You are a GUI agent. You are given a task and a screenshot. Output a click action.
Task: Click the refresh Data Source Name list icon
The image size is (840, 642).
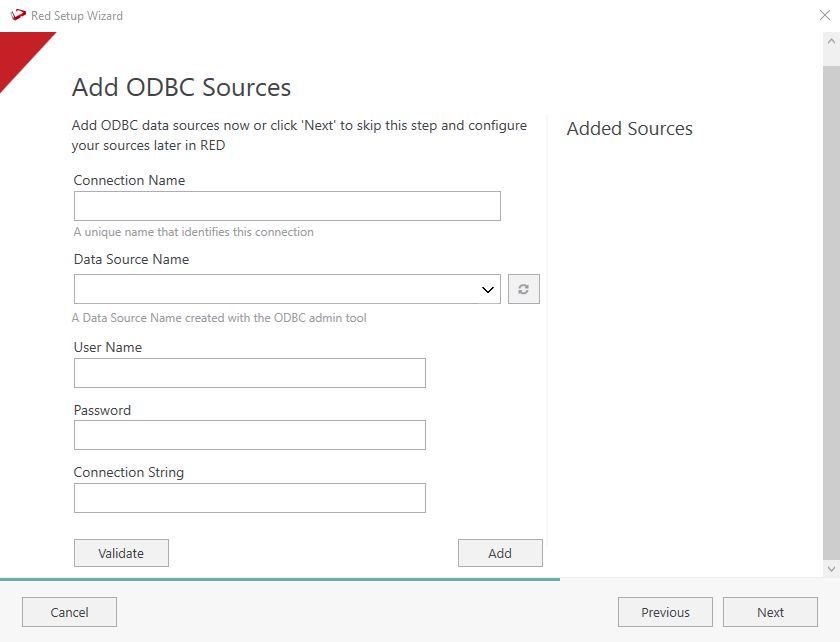coord(523,290)
